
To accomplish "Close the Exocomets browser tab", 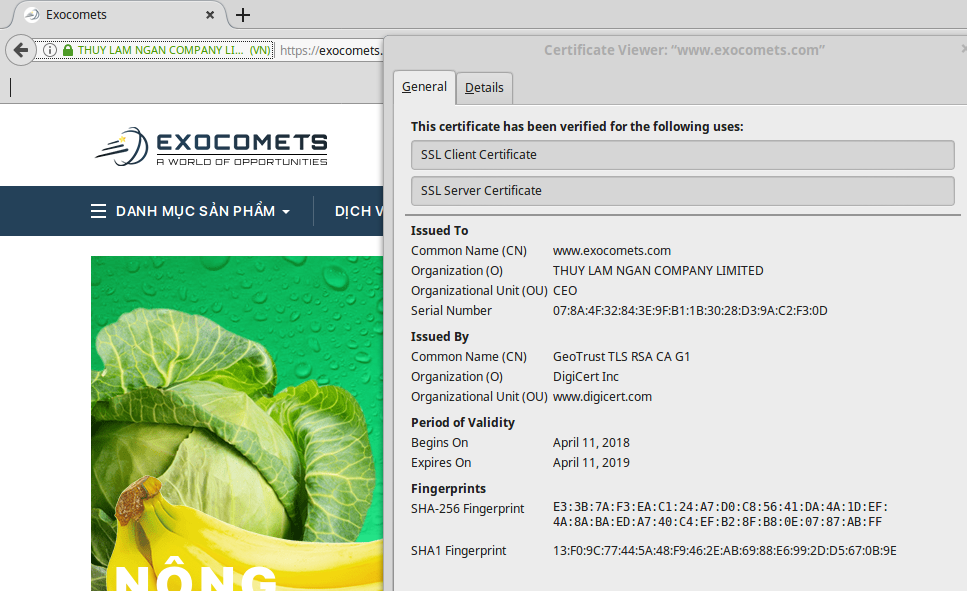I will 210,15.
